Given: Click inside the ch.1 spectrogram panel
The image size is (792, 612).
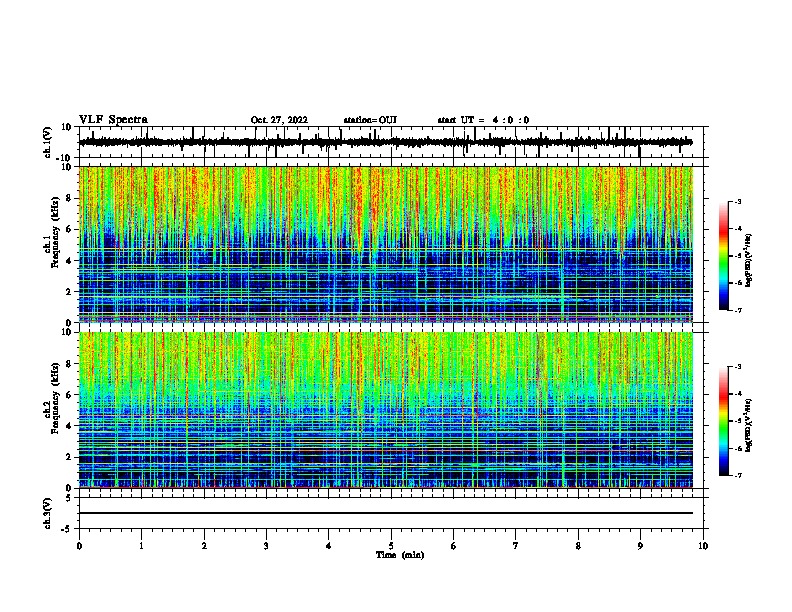Looking at the screenshot, I should (x=386, y=244).
